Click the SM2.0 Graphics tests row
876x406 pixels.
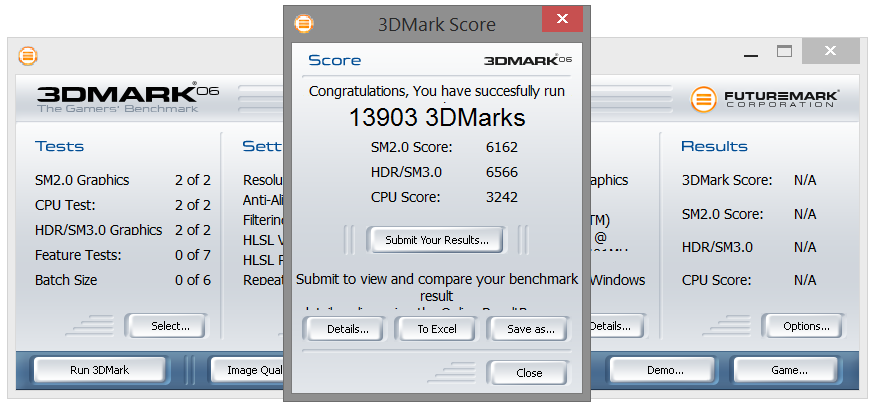click(123, 180)
